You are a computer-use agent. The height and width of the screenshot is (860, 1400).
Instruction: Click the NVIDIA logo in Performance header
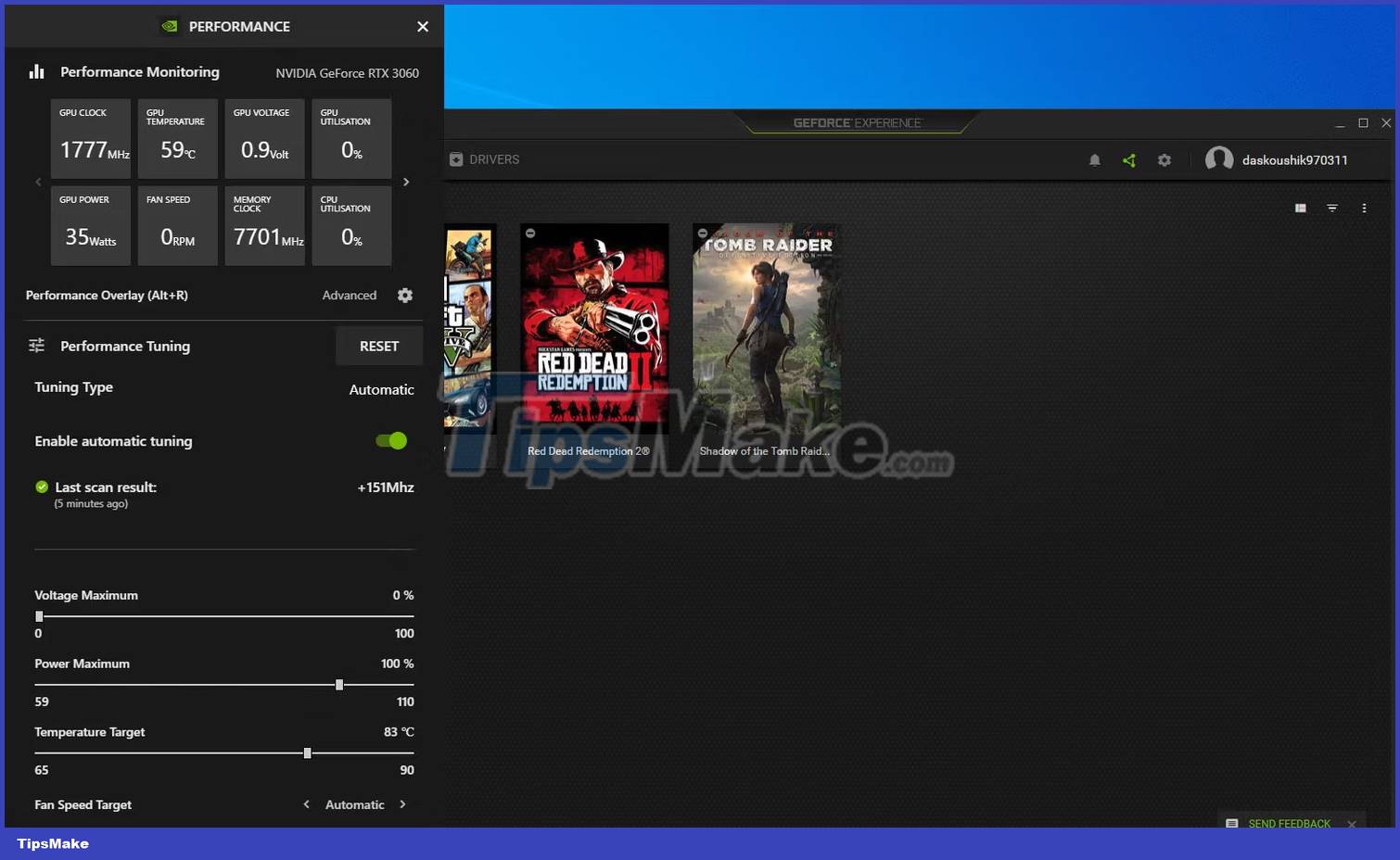[x=170, y=26]
